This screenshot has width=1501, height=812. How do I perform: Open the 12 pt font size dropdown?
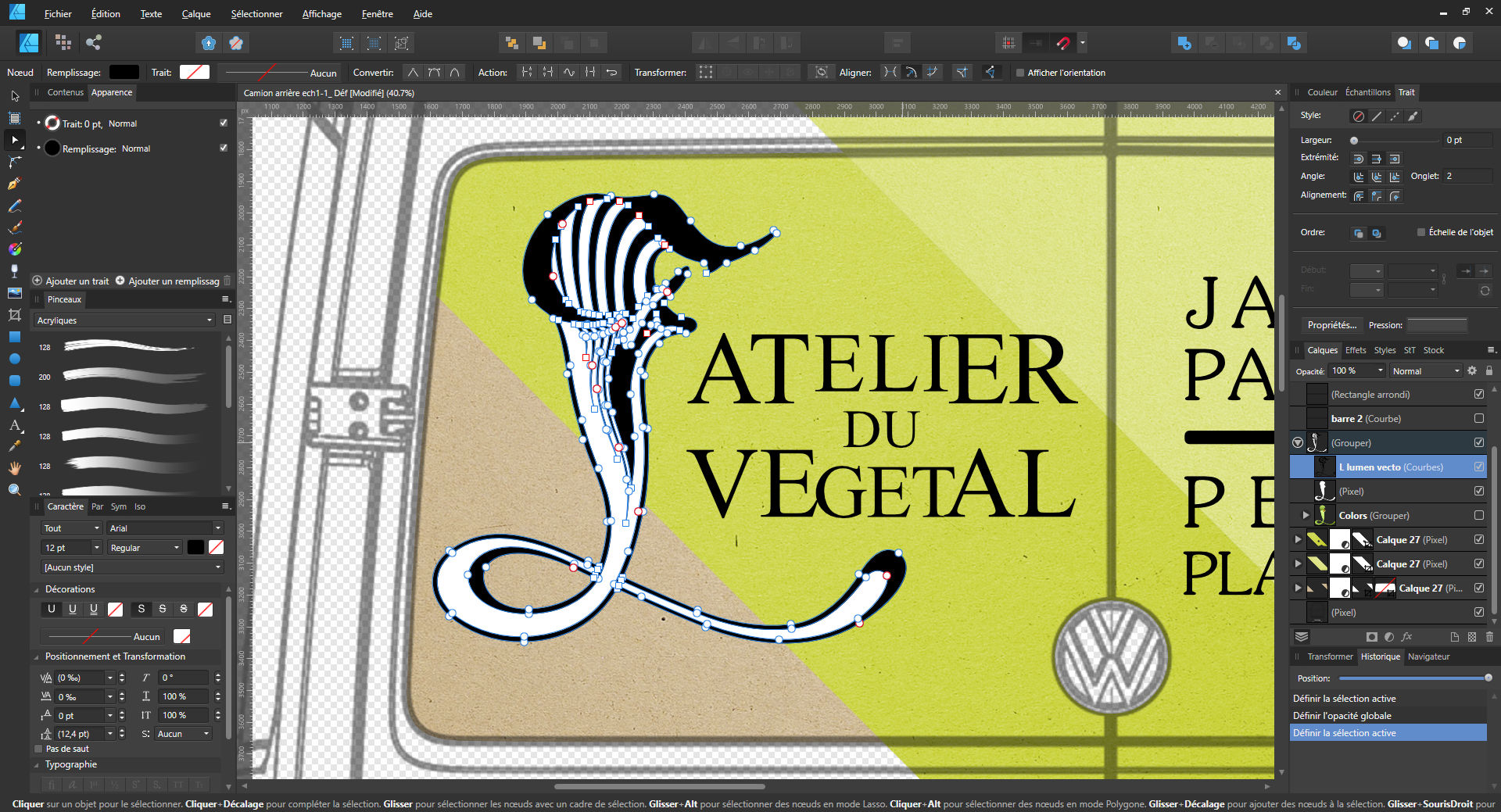pos(72,548)
